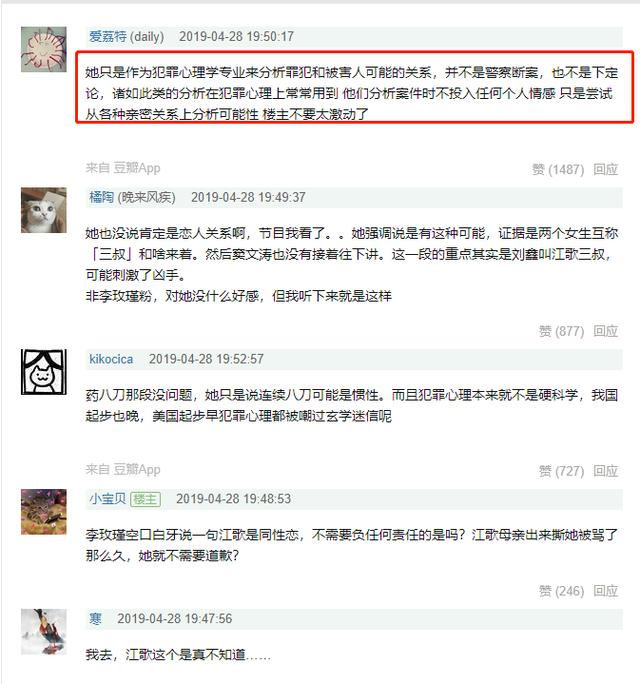Screen dimensions: 640x684
Task: Reply to 小宝贝's comment via 回应
Action: (606, 591)
